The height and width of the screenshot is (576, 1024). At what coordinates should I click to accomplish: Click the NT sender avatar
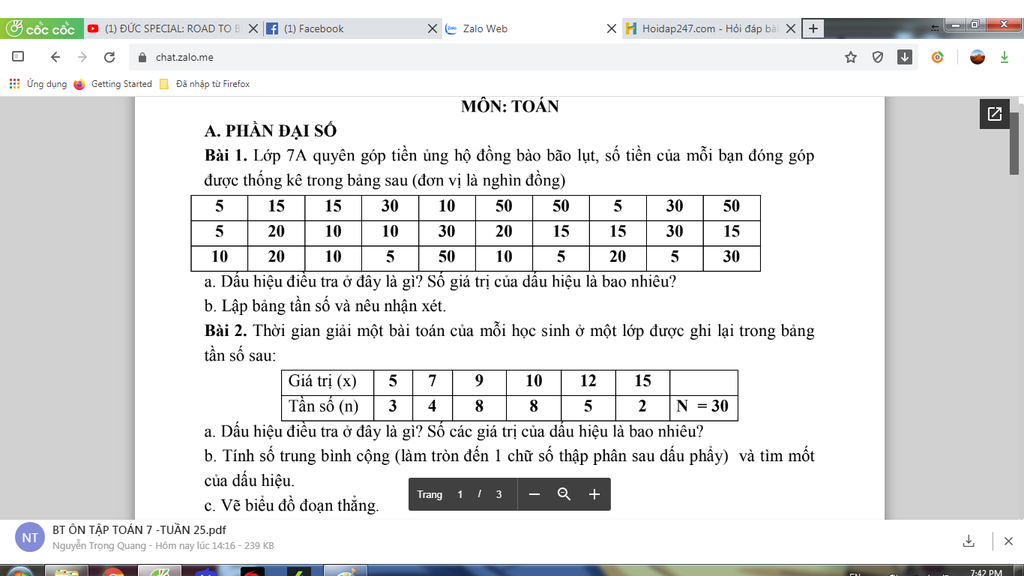point(30,537)
